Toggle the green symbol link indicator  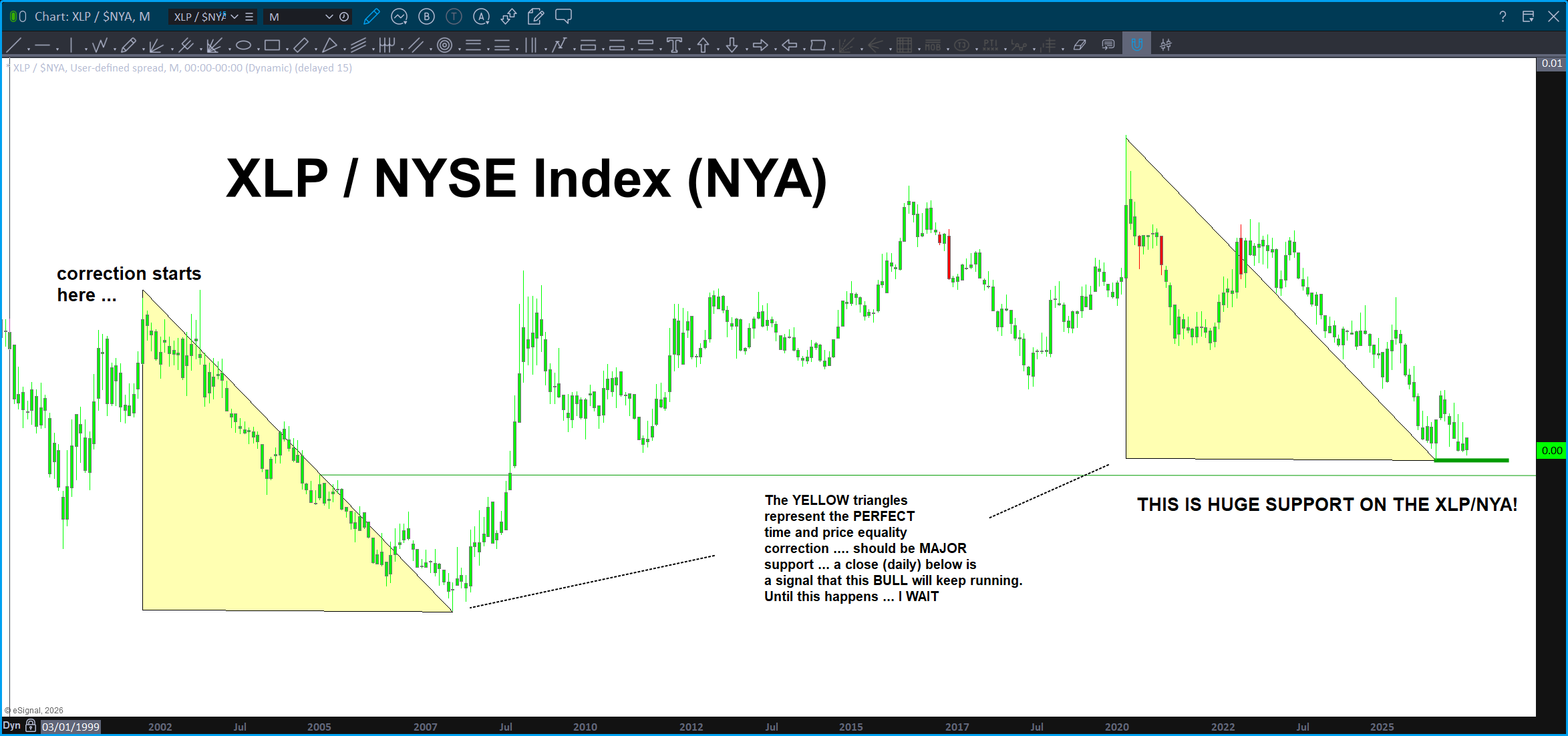[13, 17]
